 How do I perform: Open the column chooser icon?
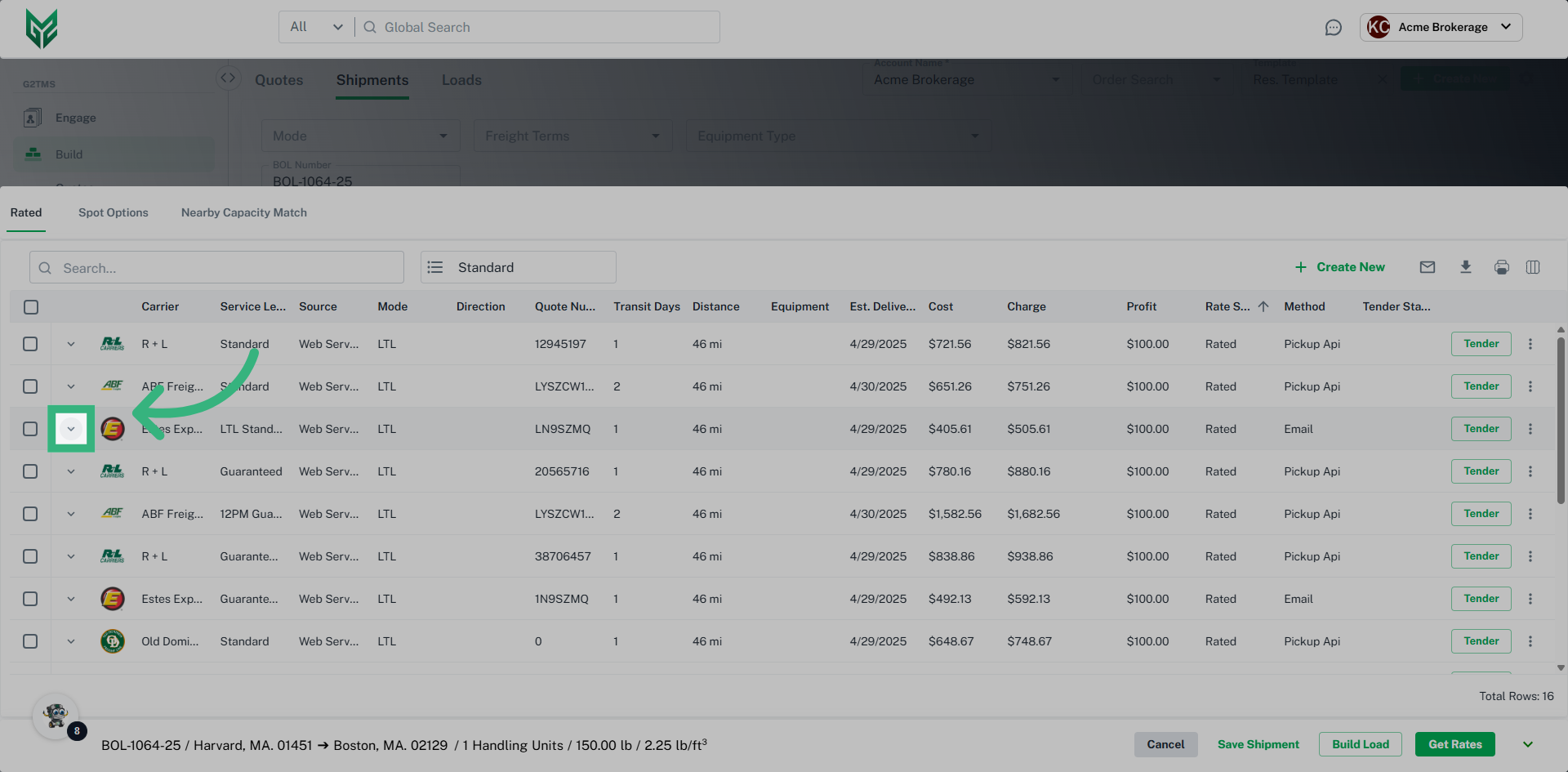pos(1532,267)
